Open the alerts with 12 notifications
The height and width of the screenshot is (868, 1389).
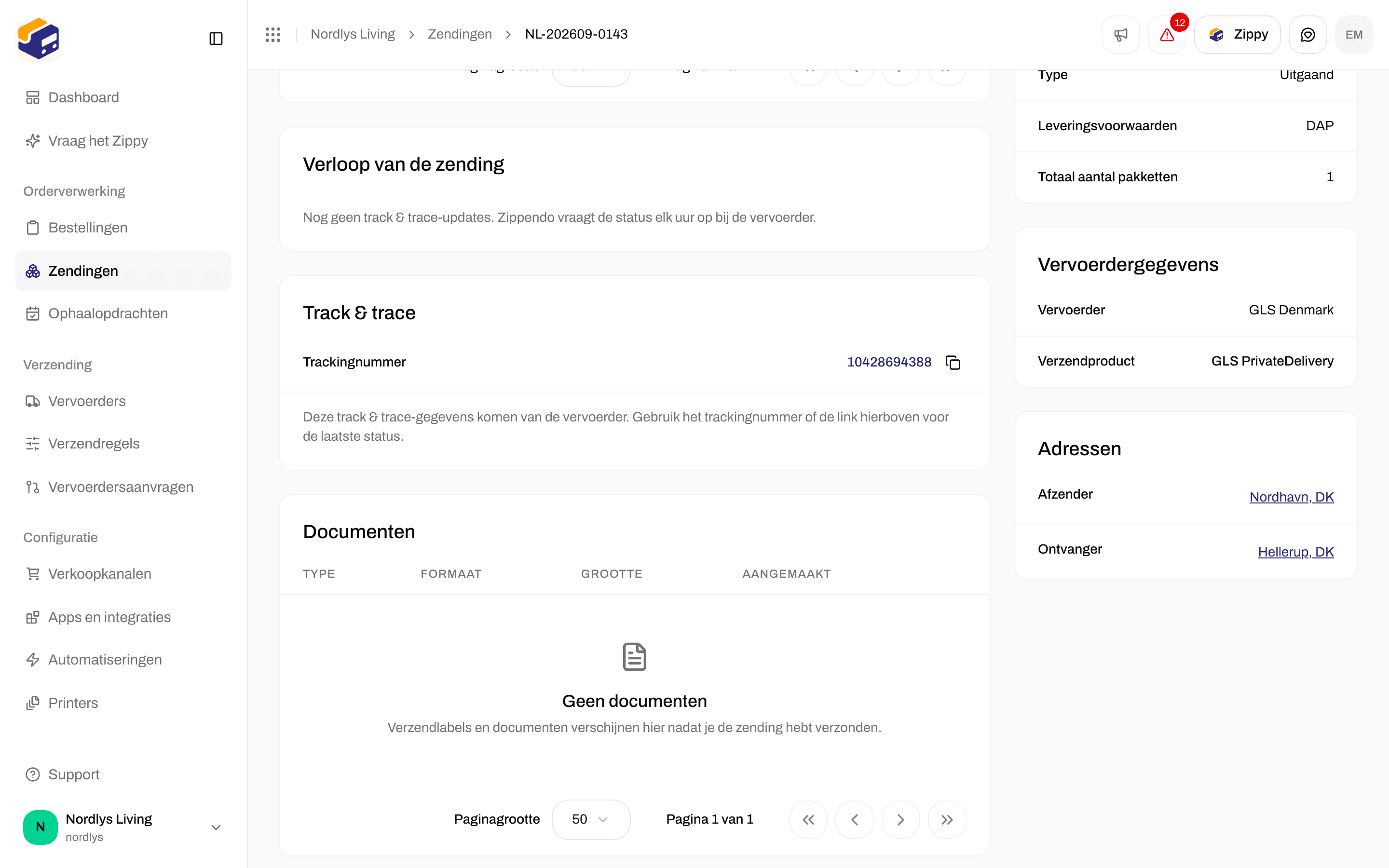tap(1167, 34)
